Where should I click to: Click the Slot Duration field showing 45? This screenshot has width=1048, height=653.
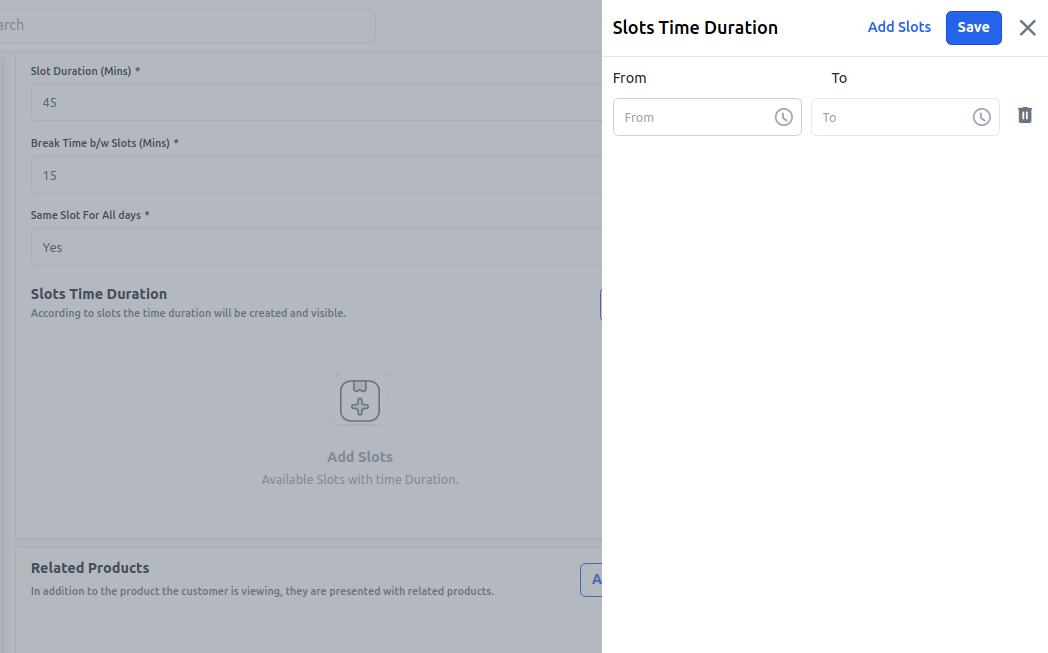pyautogui.click(x=315, y=102)
